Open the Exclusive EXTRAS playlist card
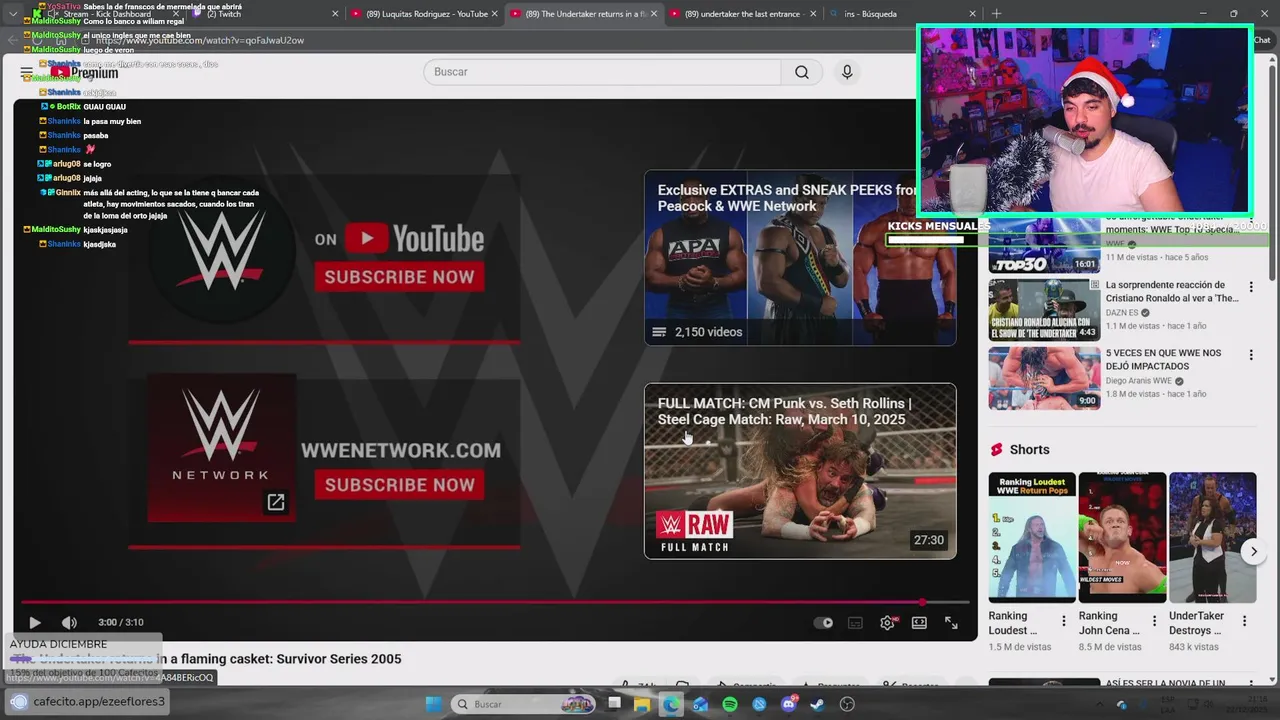 [x=800, y=258]
